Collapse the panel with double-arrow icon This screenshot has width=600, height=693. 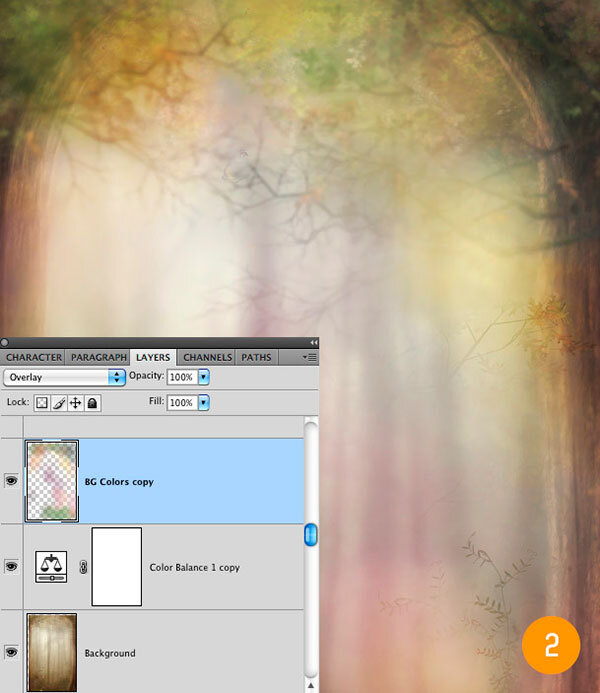(x=313, y=343)
